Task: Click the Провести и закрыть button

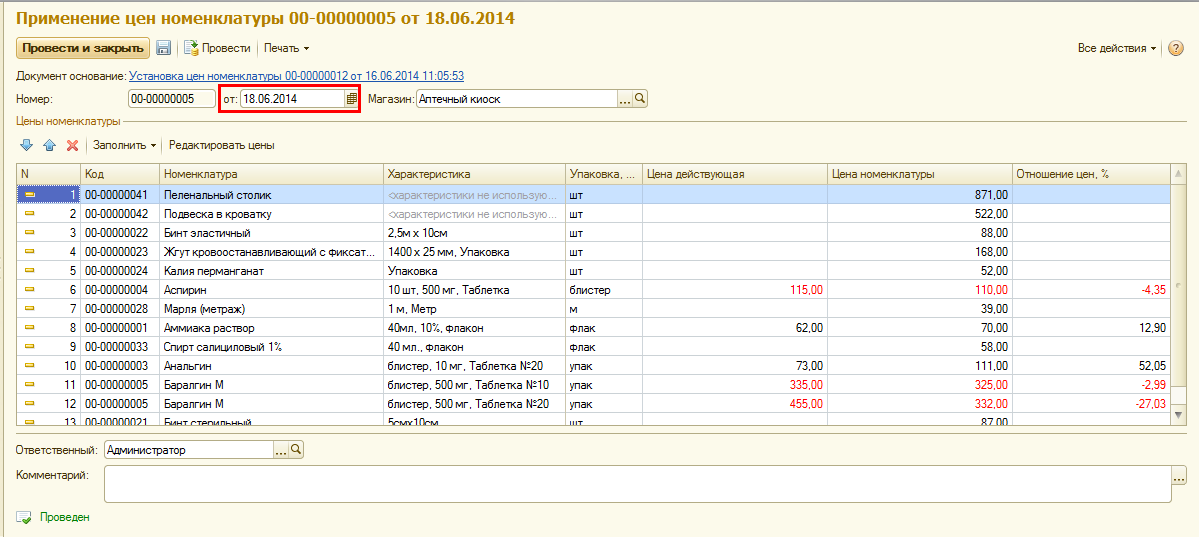Action: pyautogui.click(x=83, y=48)
